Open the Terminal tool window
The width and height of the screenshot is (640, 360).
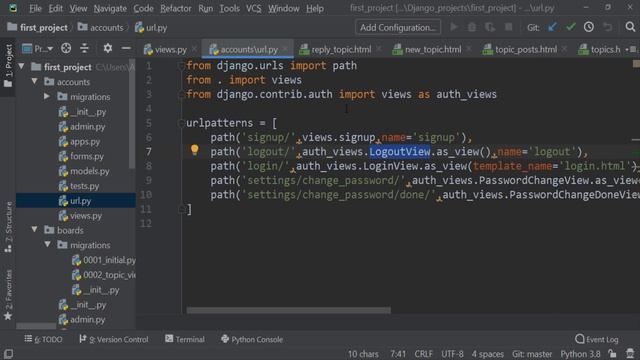184,339
